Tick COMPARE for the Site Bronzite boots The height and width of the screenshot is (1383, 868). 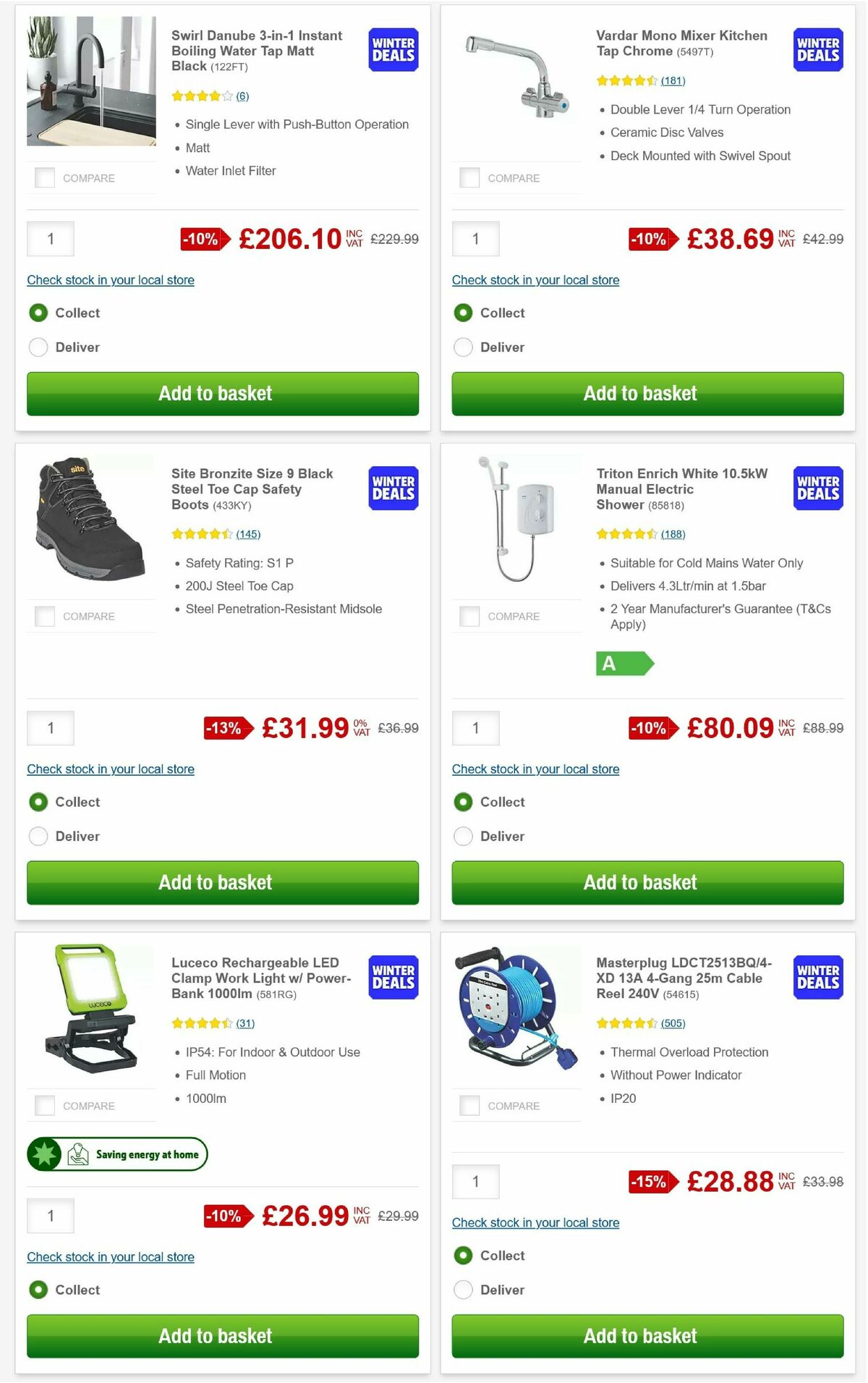point(44,616)
